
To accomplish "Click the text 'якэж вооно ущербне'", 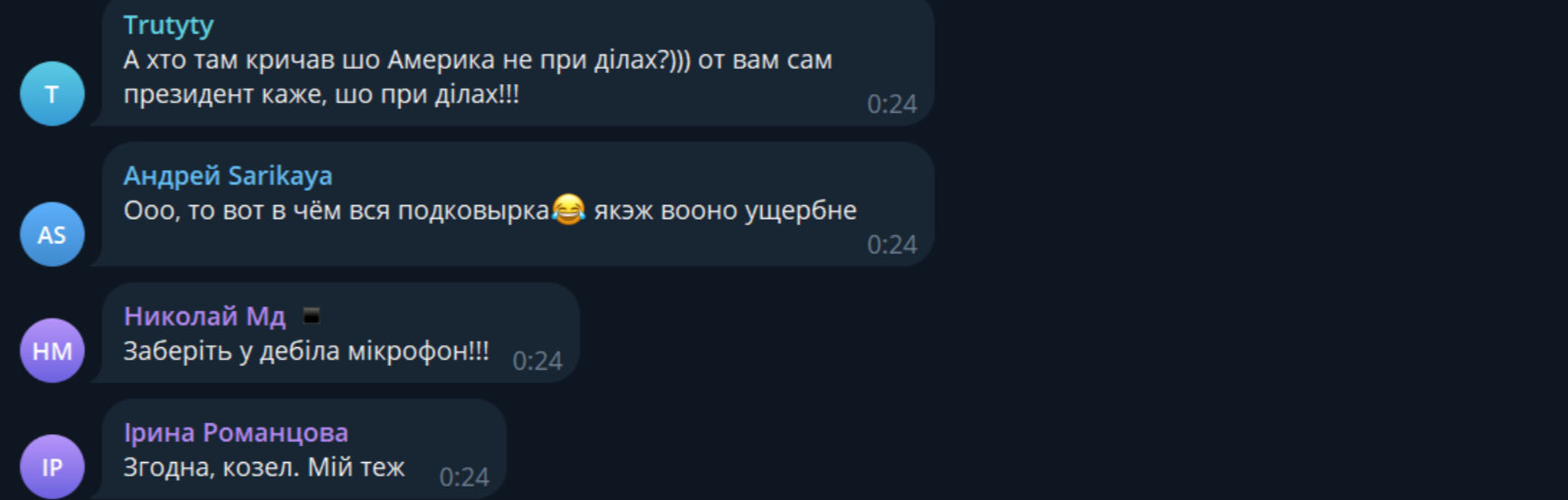I will 726,211.
